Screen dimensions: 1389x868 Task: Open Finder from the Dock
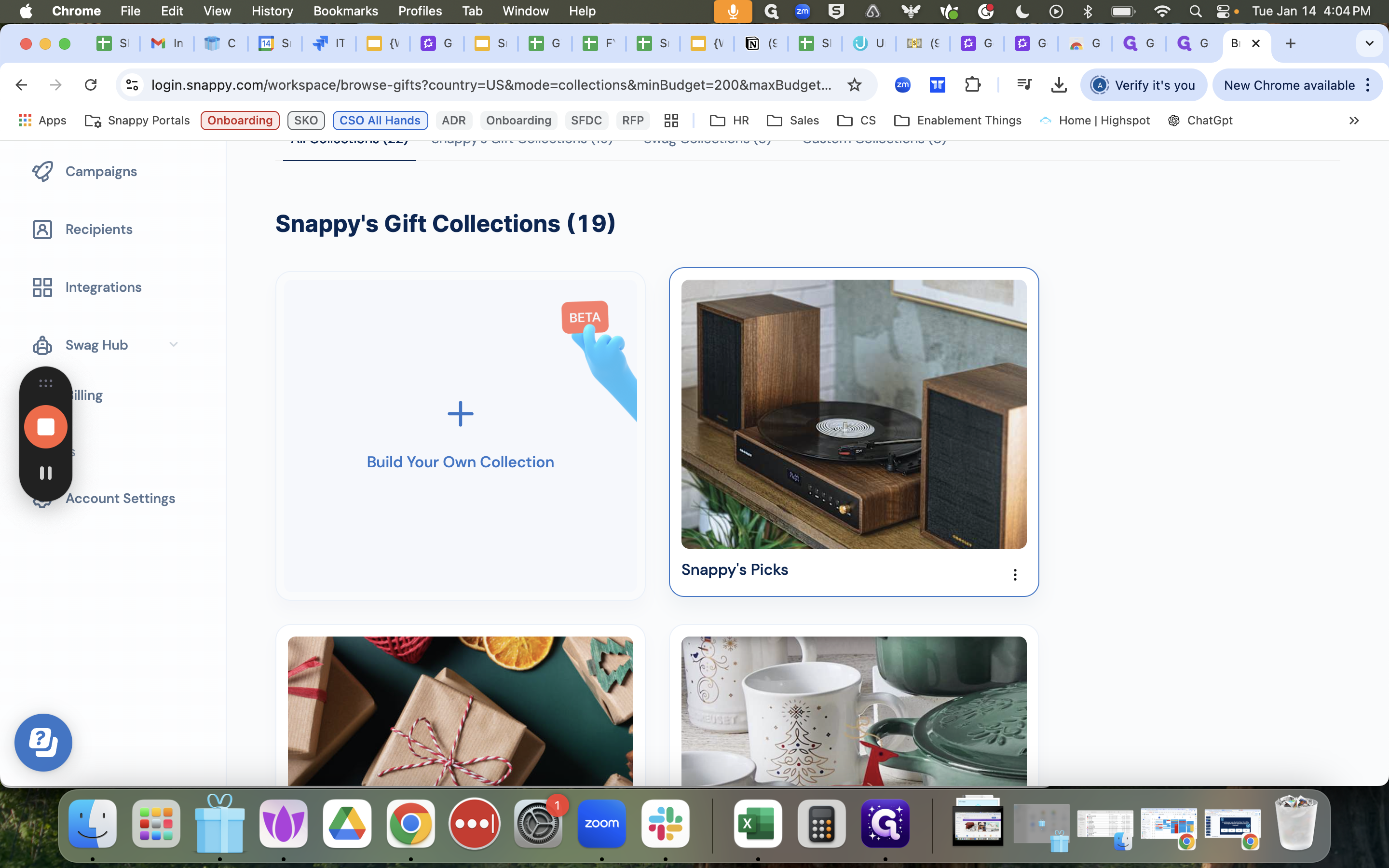(x=93, y=823)
